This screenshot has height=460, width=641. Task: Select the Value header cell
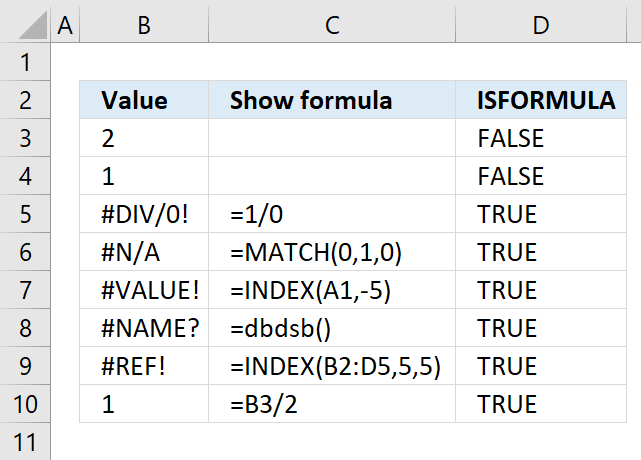144,100
